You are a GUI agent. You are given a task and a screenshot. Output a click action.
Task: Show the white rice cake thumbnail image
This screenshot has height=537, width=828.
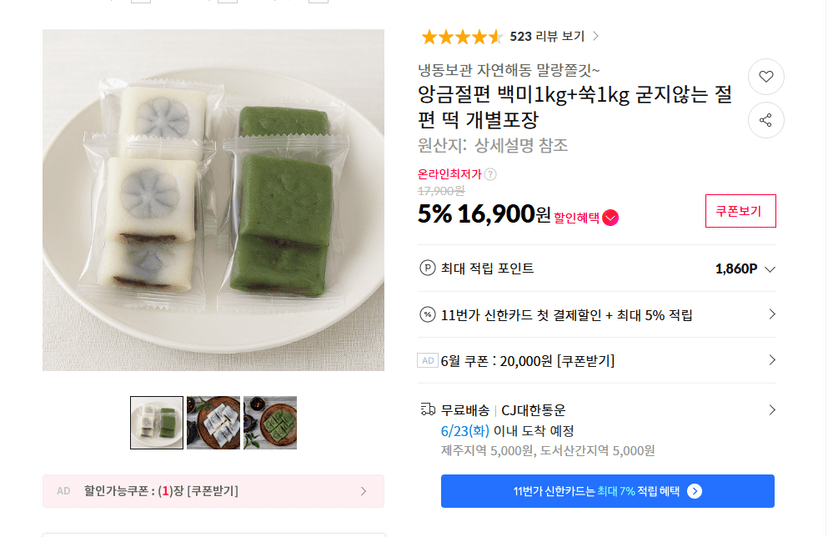(213, 423)
